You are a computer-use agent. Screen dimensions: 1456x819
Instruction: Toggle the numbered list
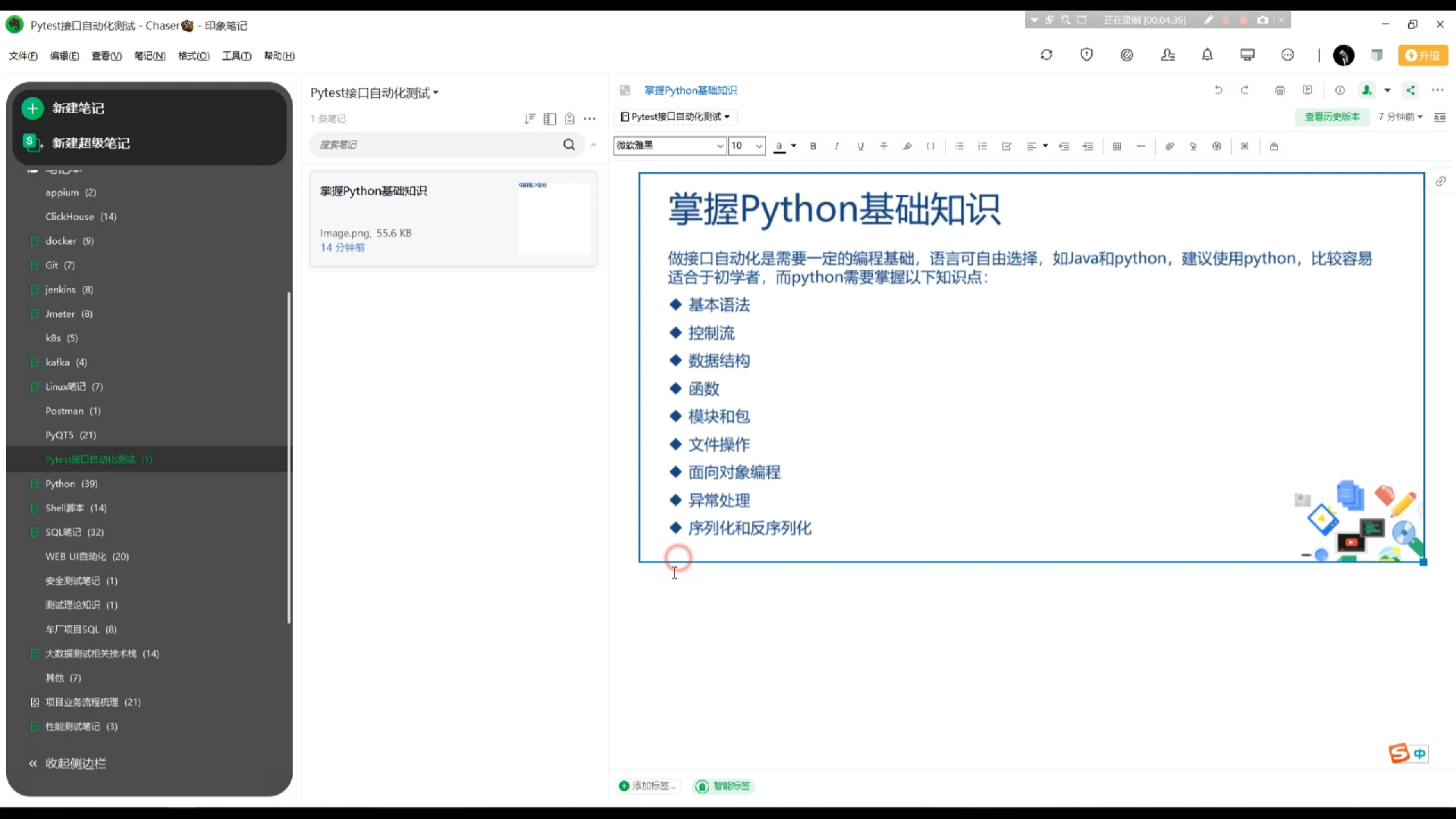coord(983,146)
